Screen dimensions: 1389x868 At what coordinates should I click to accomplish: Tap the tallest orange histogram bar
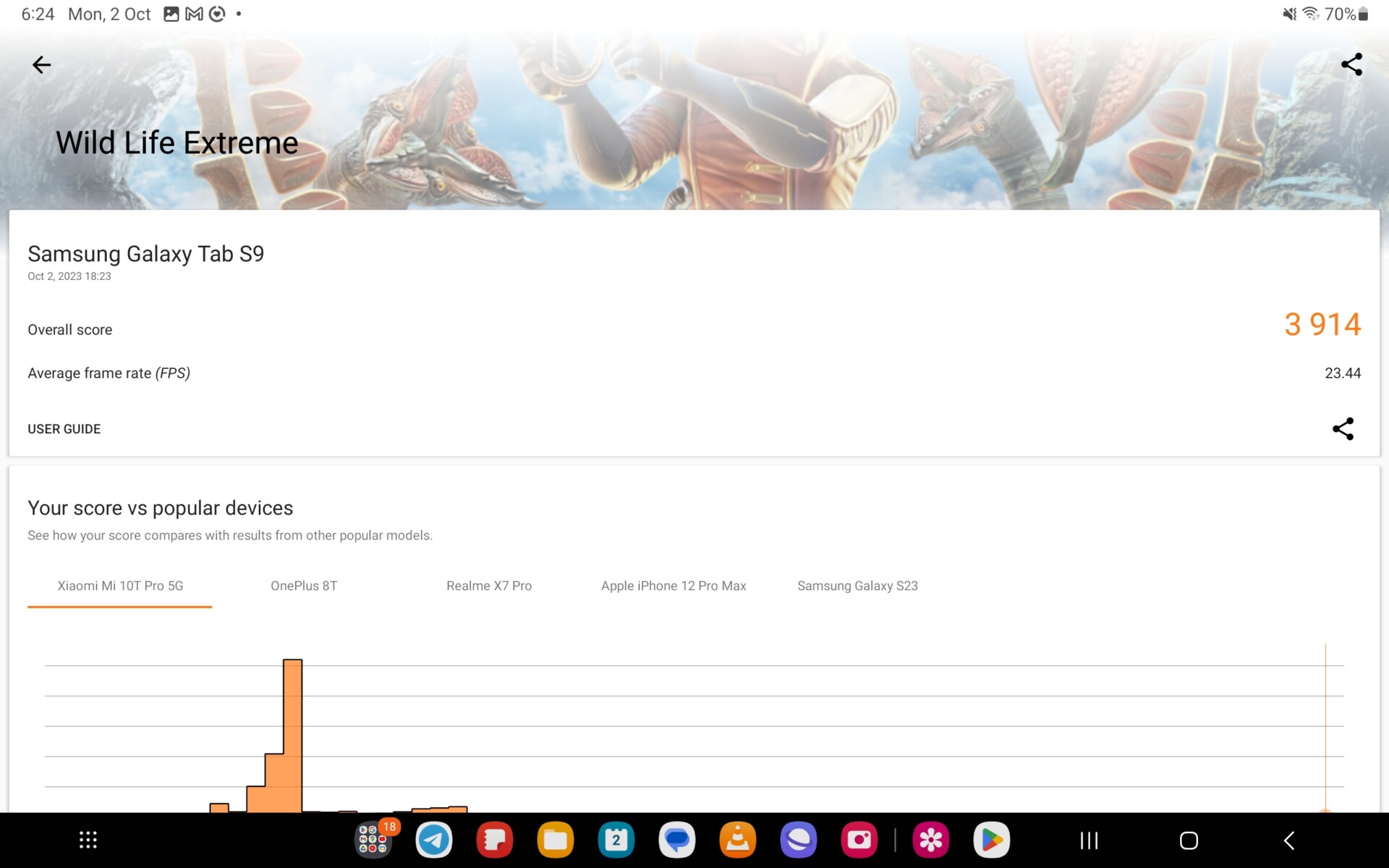tap(292, 736)
